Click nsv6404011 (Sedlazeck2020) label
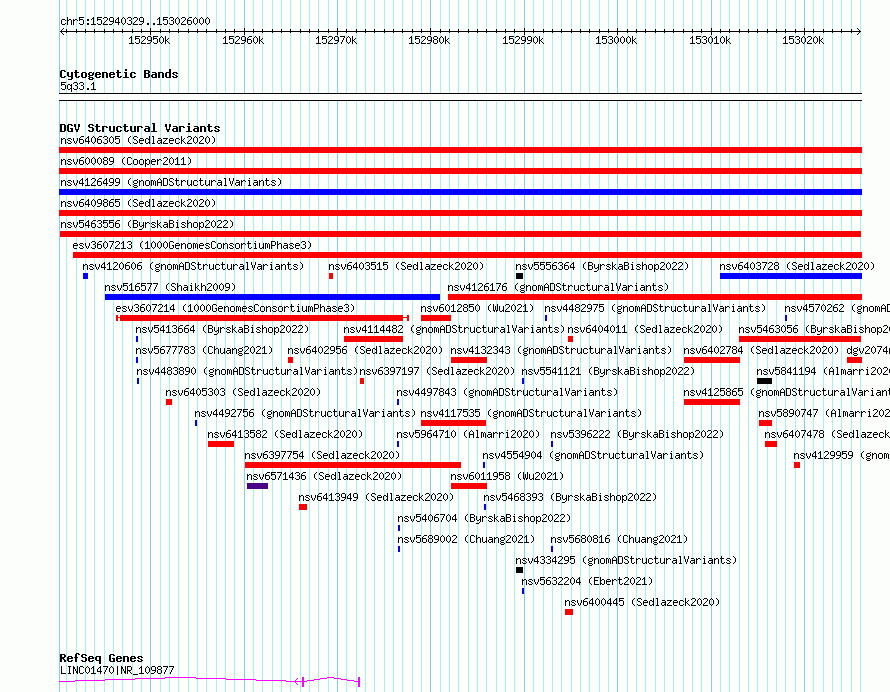890x692 pixels. [x=645, y=329]
